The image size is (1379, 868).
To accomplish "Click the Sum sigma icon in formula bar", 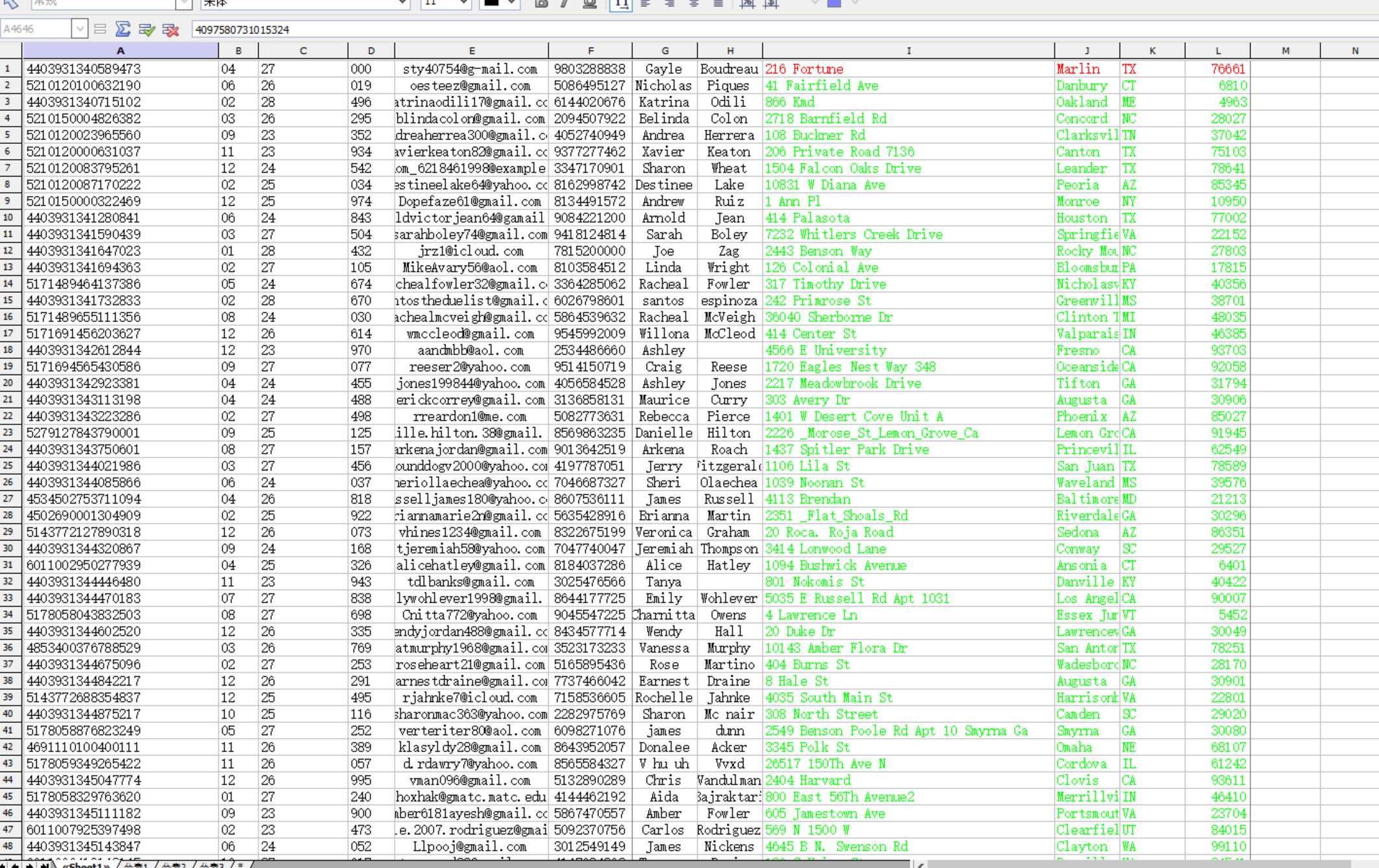I will (123, 29).
